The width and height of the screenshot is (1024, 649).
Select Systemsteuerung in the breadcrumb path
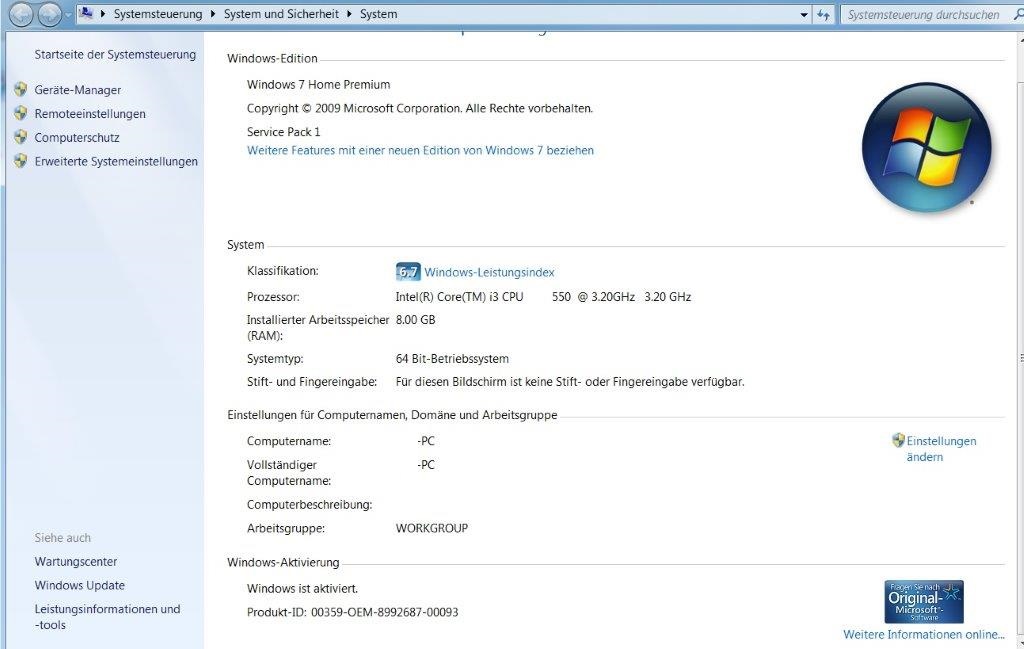158,15
